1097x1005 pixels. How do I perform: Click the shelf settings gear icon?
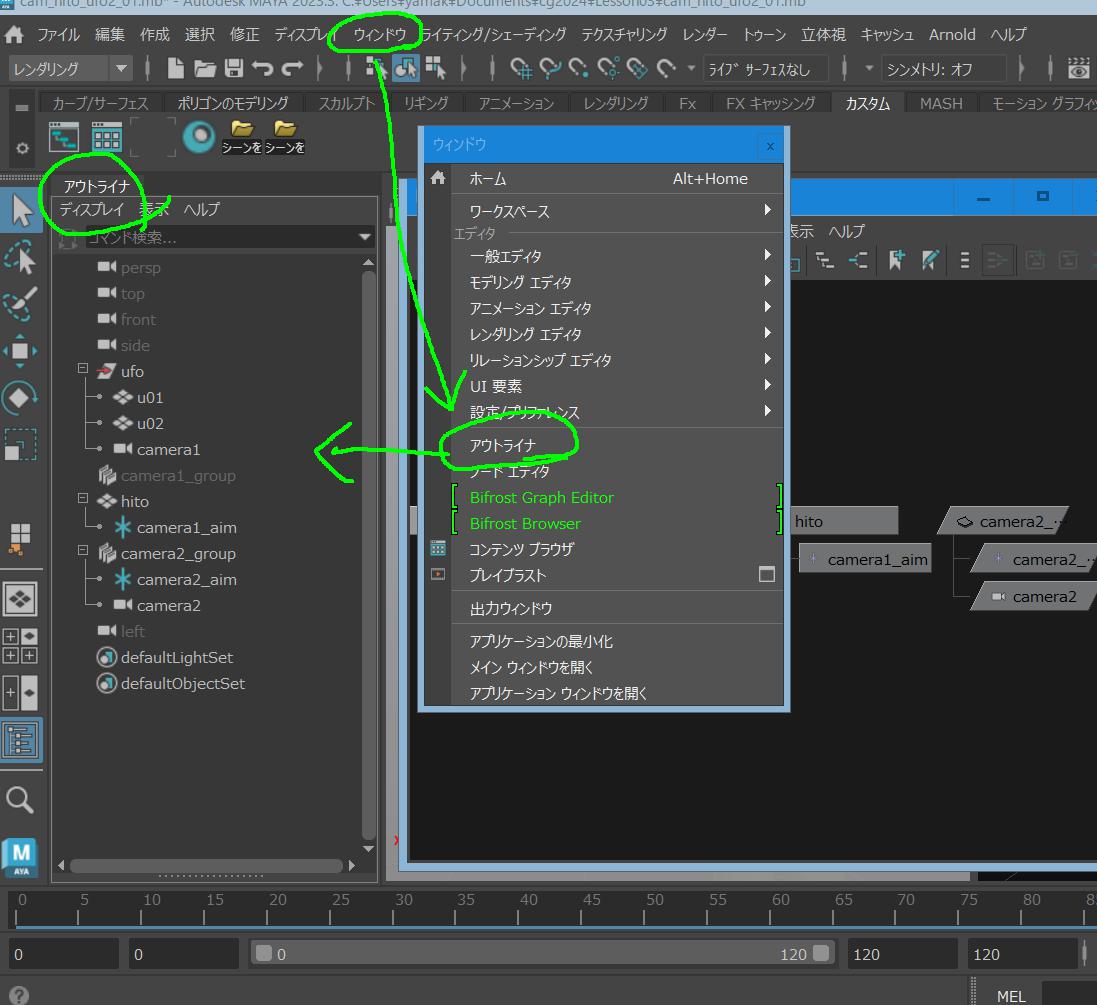(x=22, y=148)
